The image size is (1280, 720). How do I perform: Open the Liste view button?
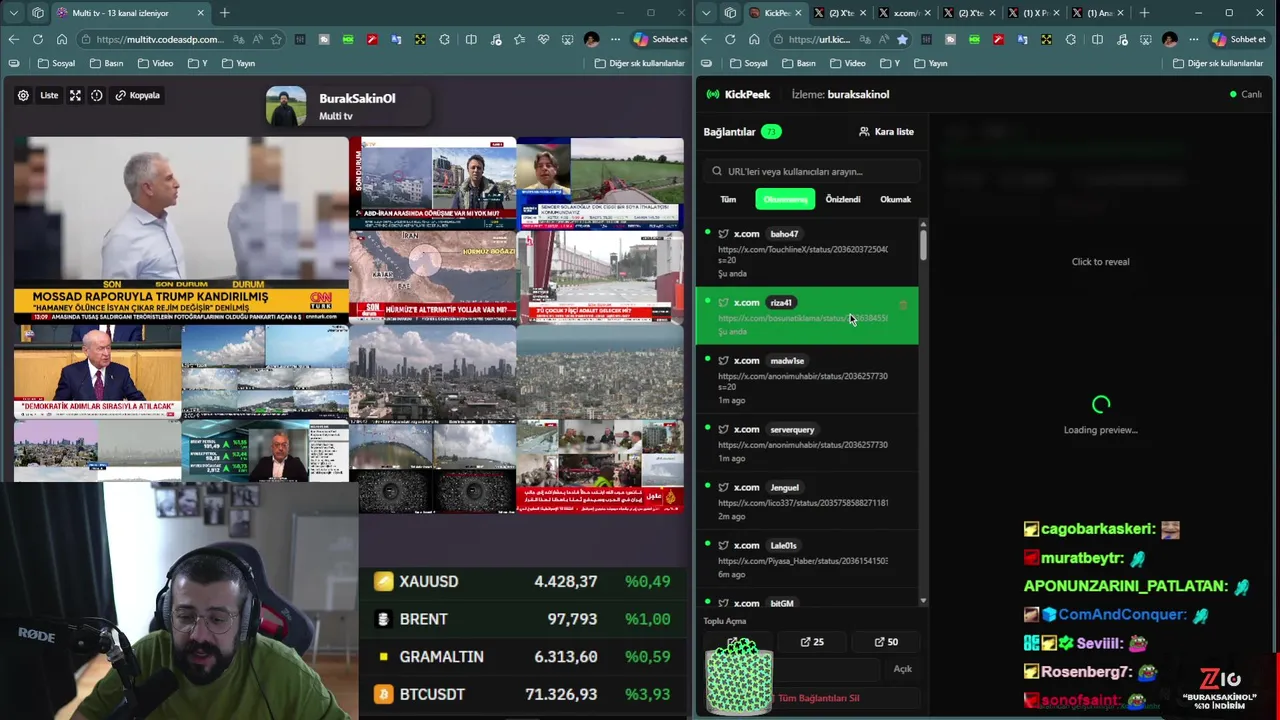(x=49, y=95)
